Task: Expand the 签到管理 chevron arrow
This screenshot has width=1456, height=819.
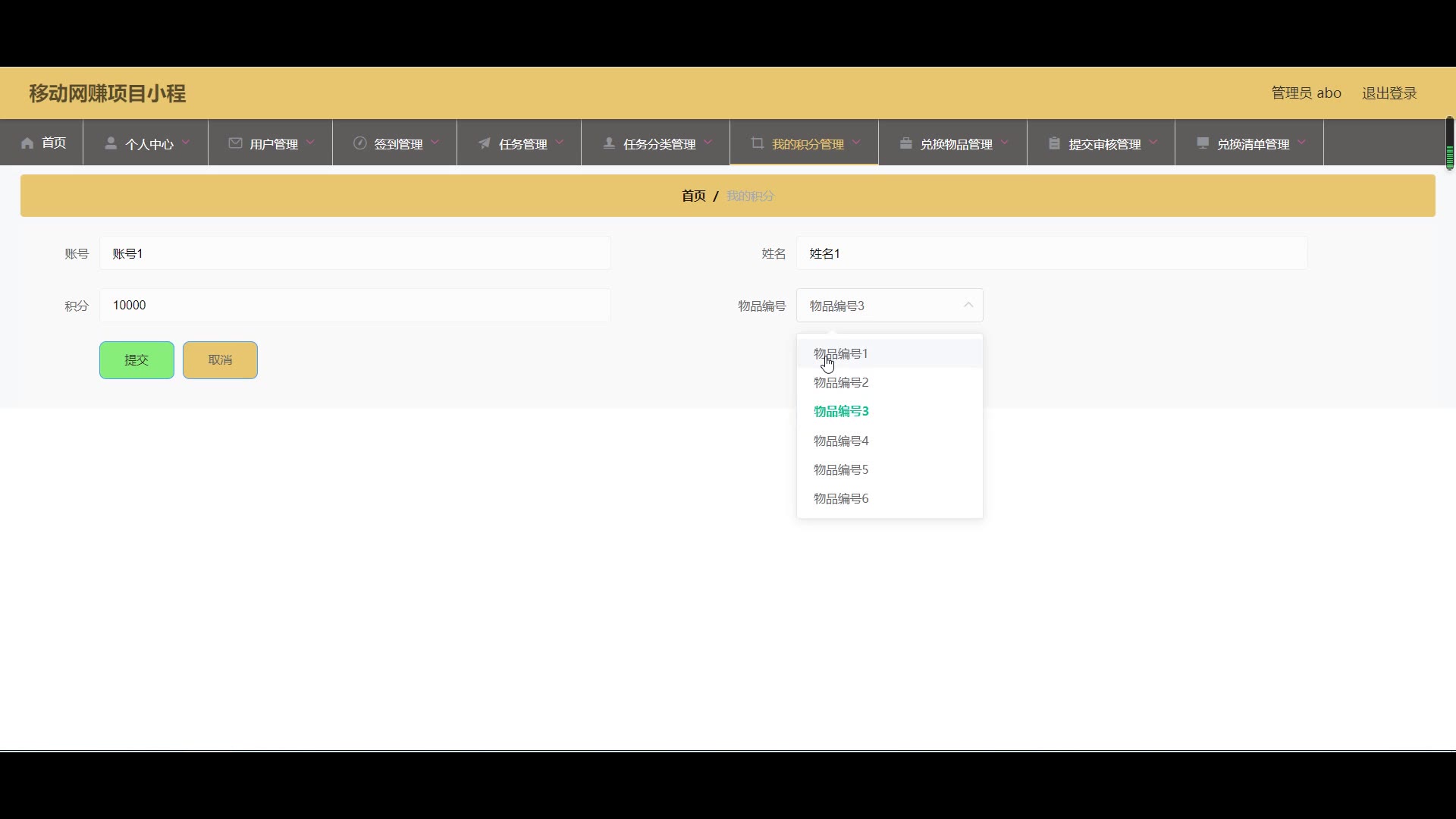Action: [x=435, y=143]
